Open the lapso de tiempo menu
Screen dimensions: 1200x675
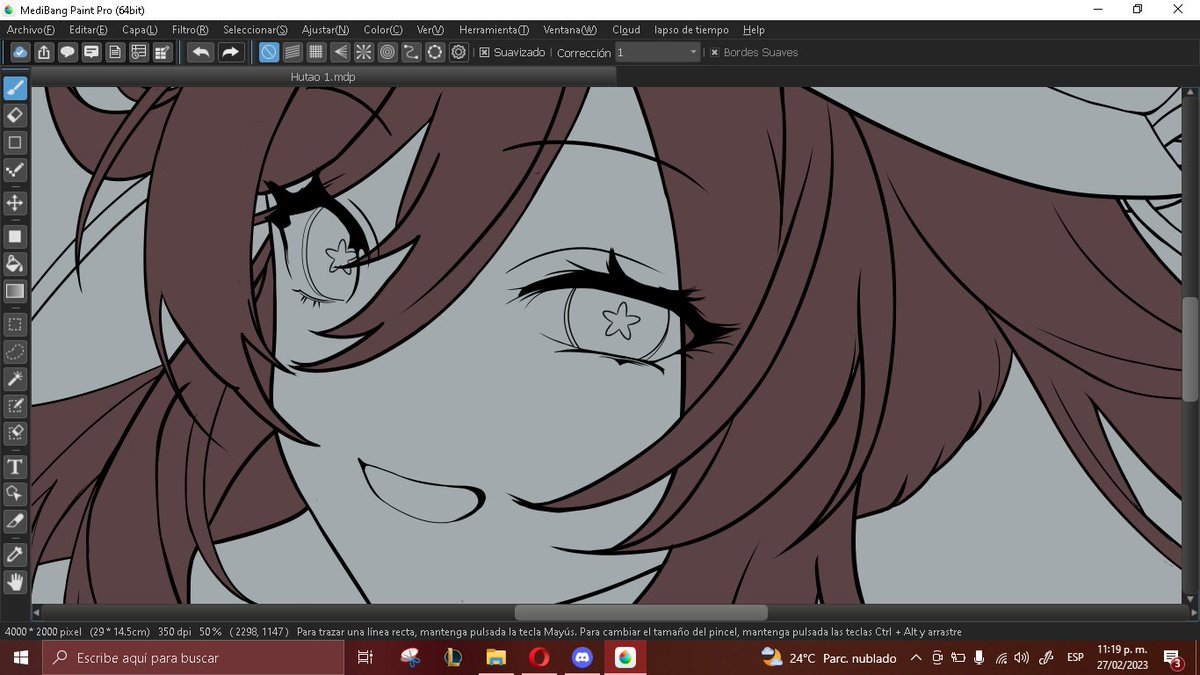691,30
